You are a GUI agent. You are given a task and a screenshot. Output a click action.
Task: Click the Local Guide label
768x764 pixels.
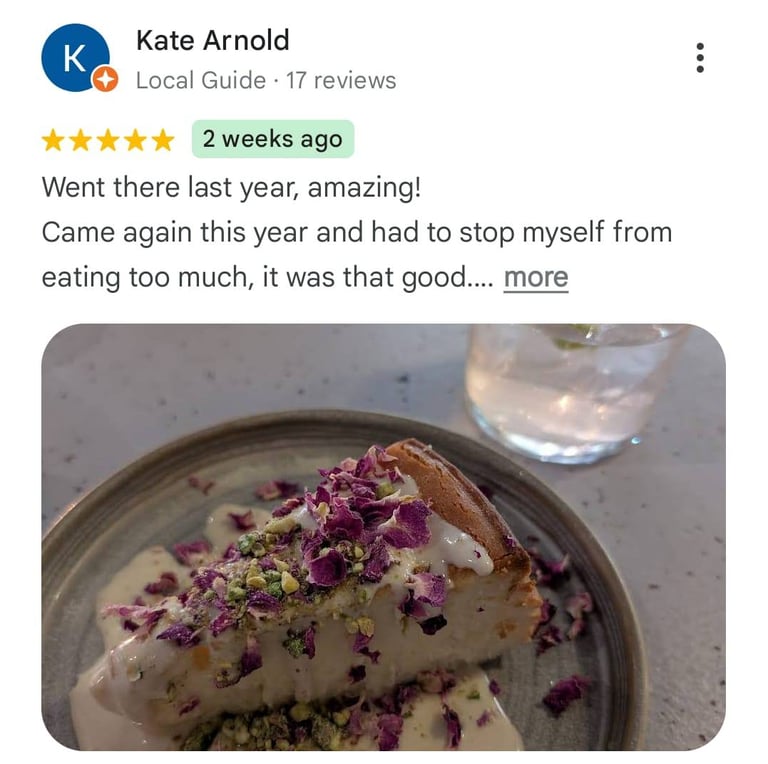click(x=201, y=80)
